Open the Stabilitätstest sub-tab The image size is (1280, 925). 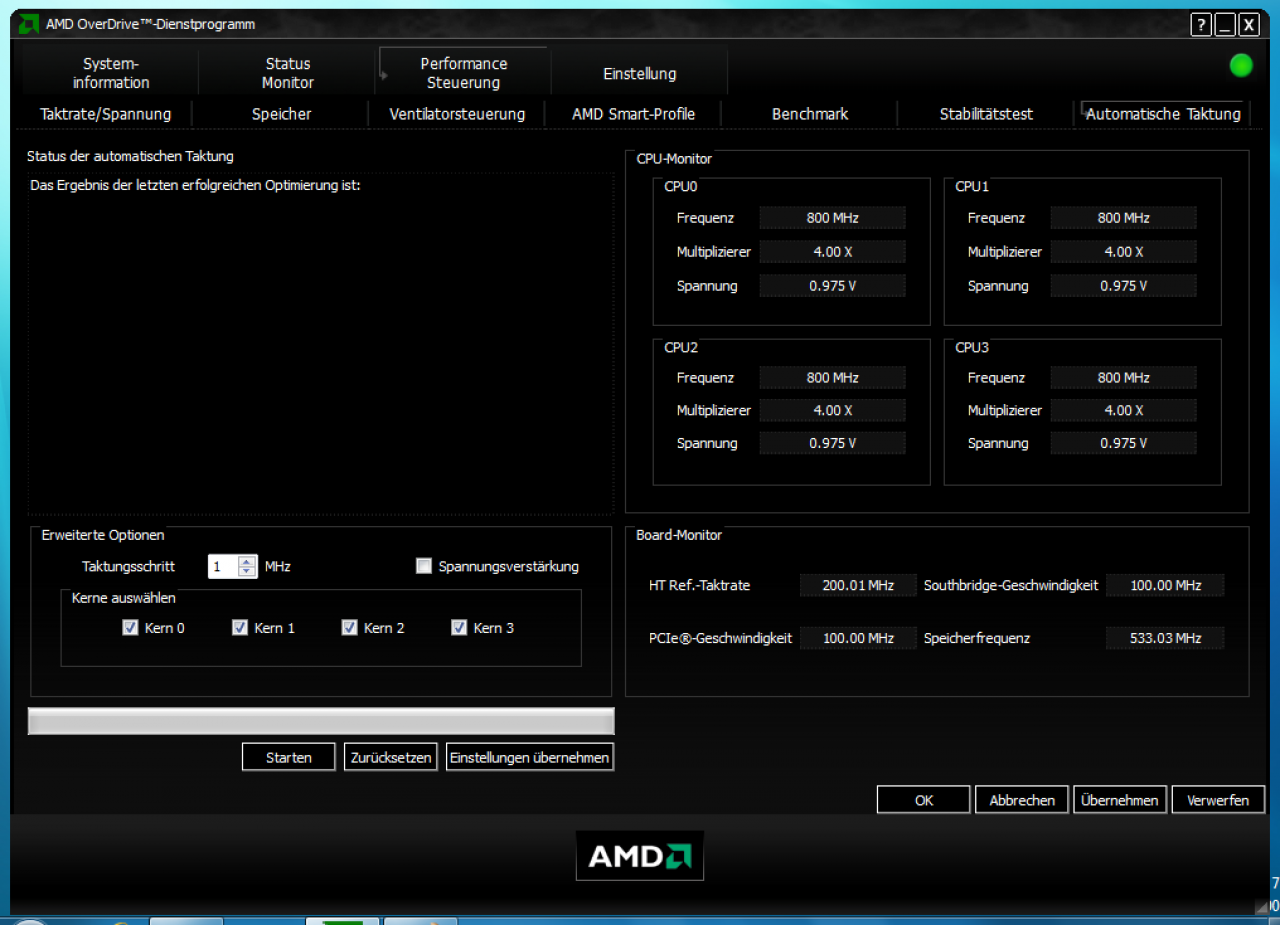pyautogui.click(x=986, y=114)
